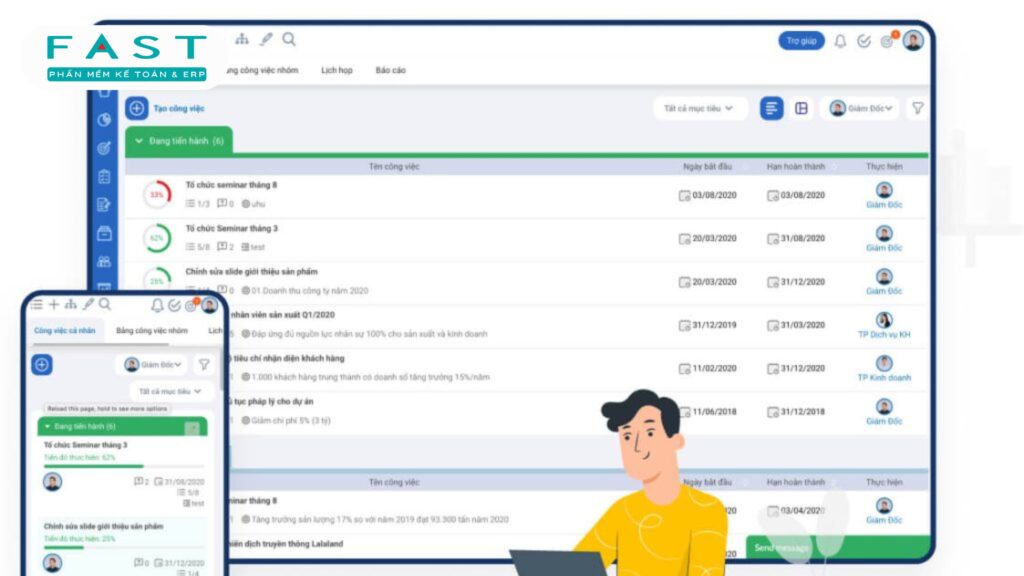Image resolution: width=1024 pixels, height=576 pixels.
Task: Click the goal text Giảm chi phí 5% (3 tỷ)
Action: tap(291, 421)
